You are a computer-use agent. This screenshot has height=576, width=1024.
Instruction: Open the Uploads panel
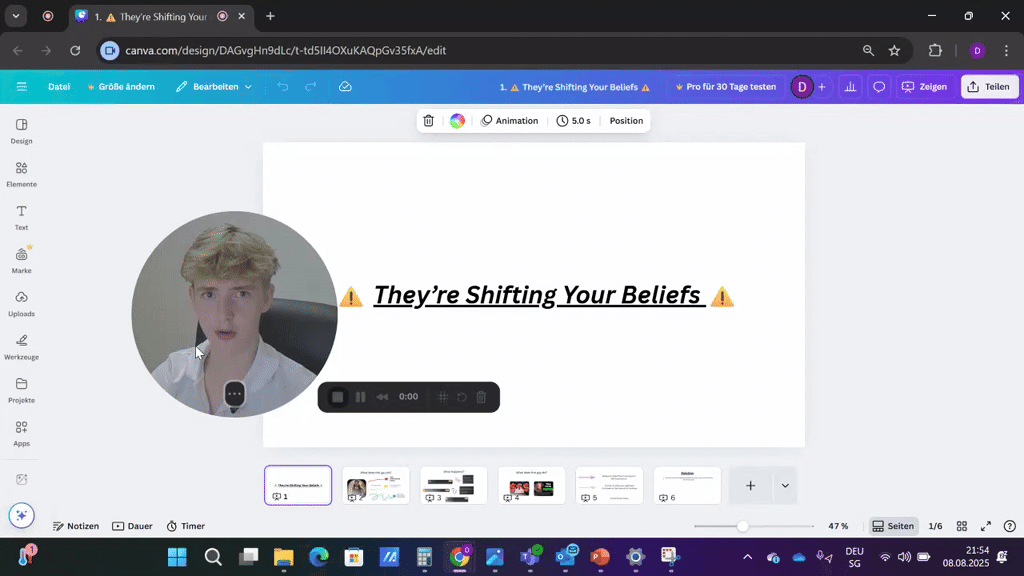21,303
